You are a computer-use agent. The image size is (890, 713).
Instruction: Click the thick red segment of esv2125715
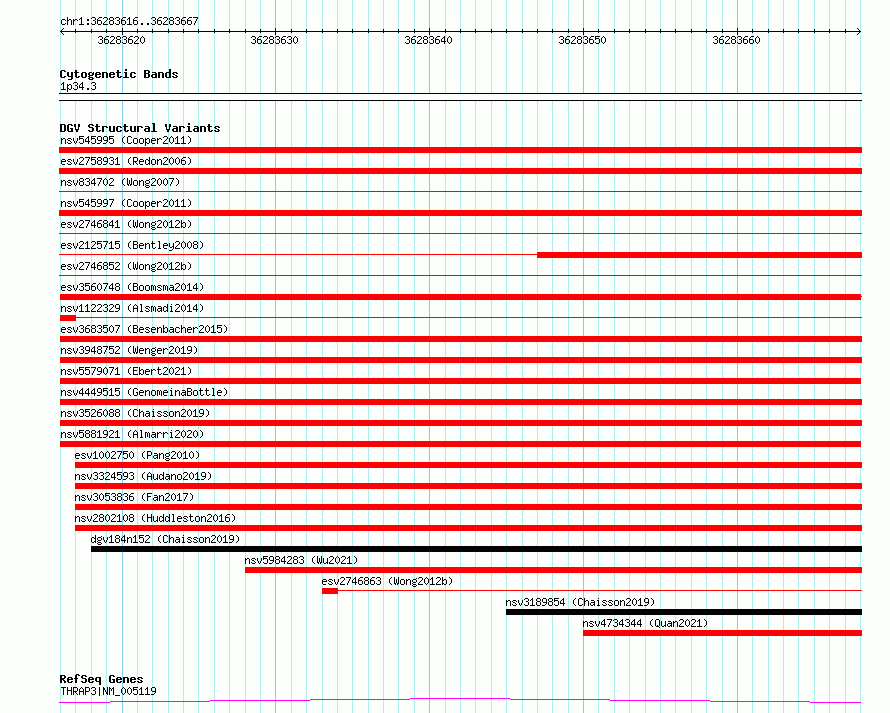click(699, 255)
